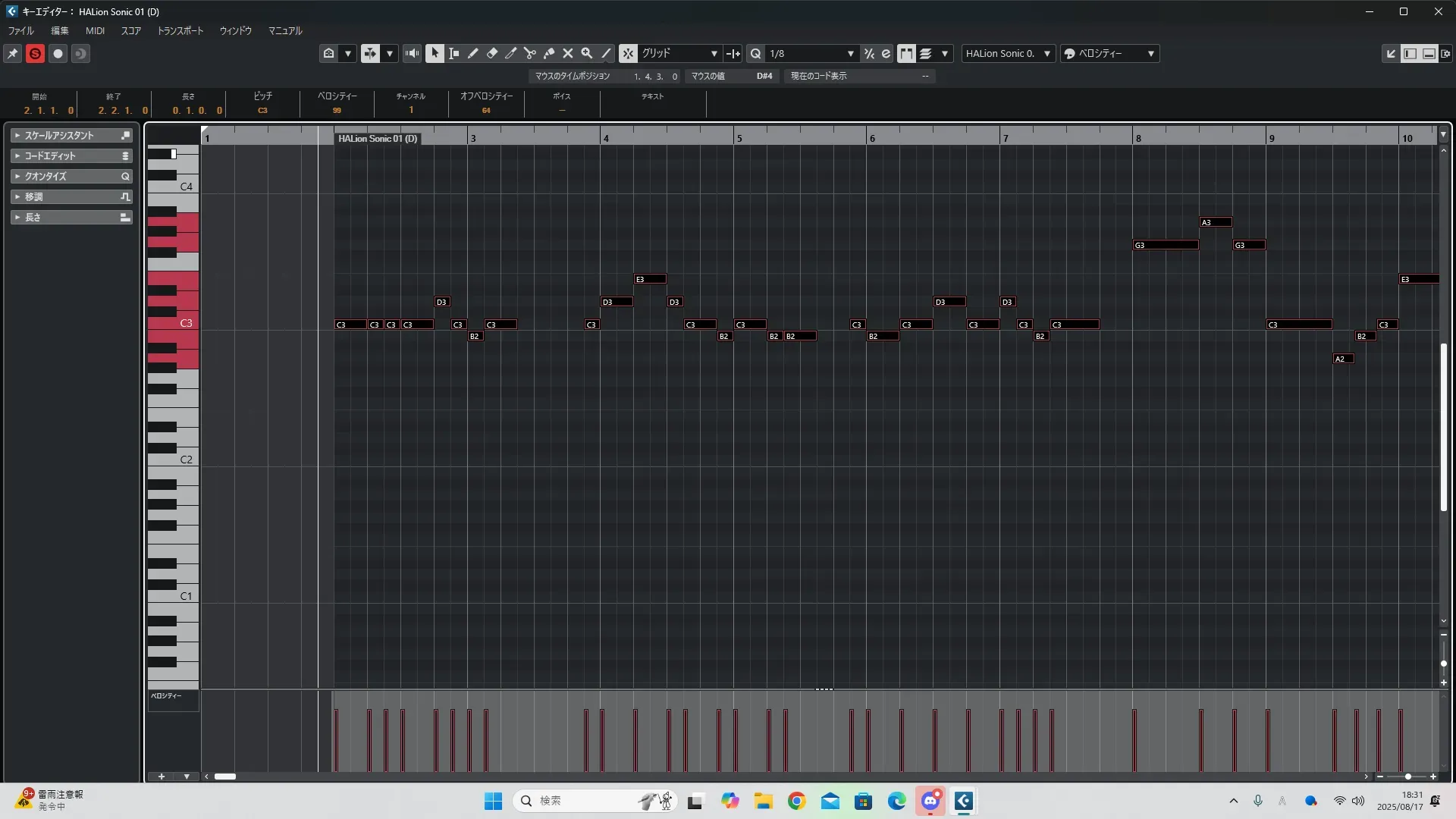Click the C3 note at bar 2 start
Viewport: 1456px width, 819px height.
point(350,325)
